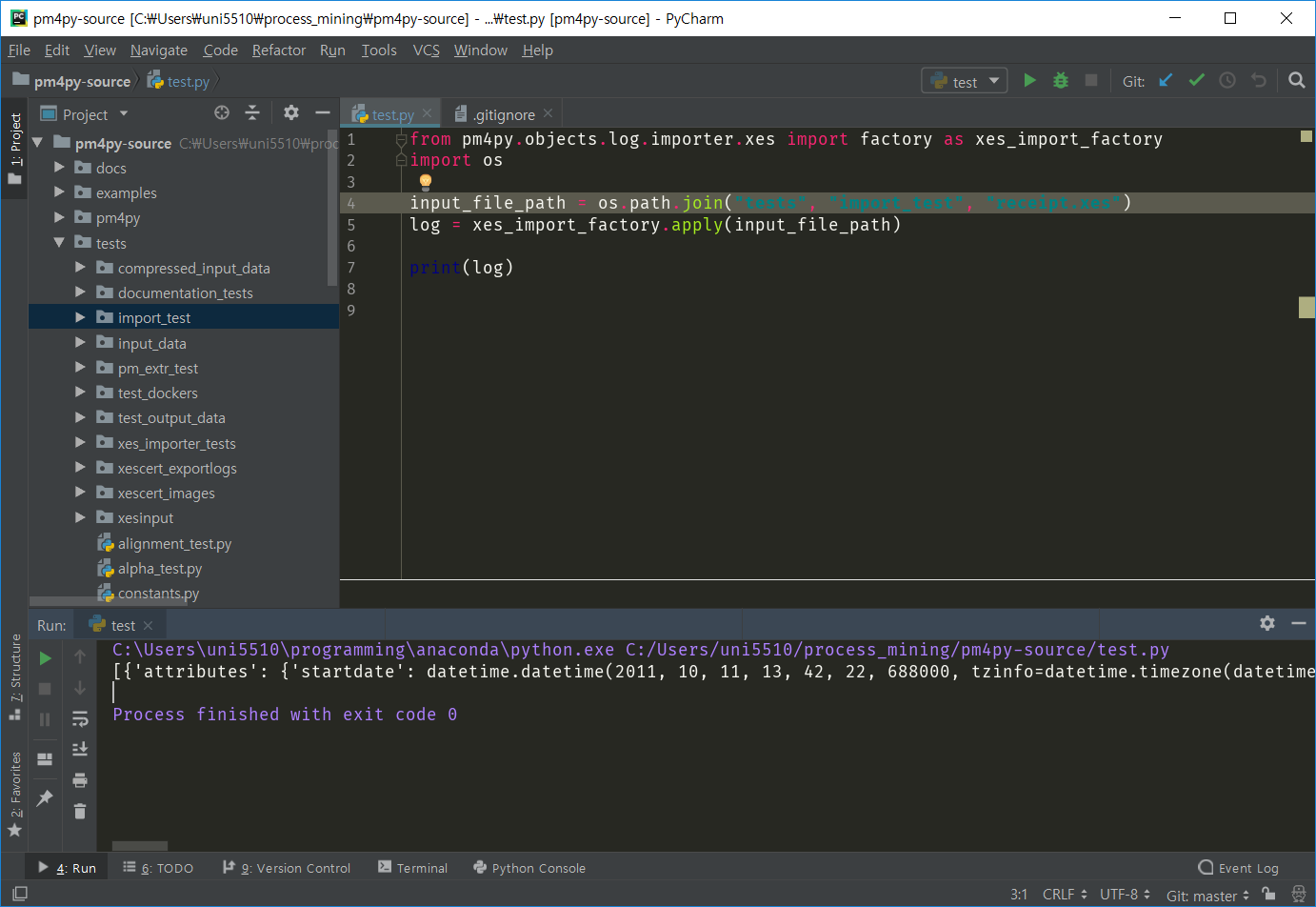Open the Terminal tool window
Screen dimensions: 1316x907
click(x=412, y=868)
